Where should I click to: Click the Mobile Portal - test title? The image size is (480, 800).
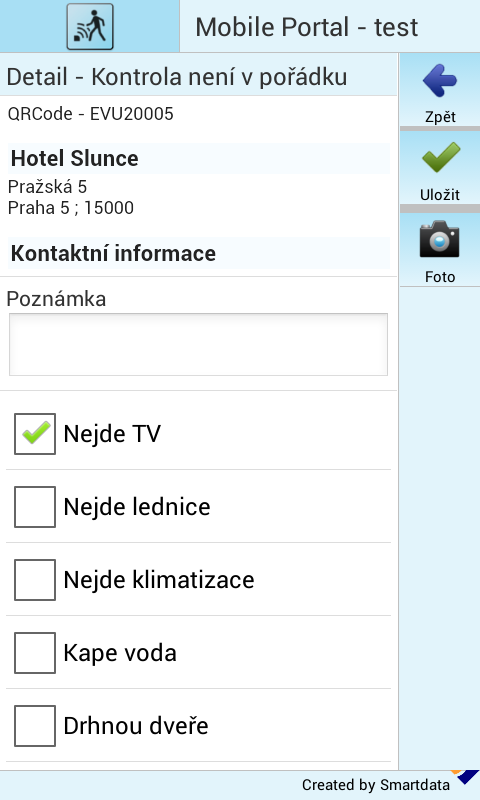pyautogui.click(x=307, y=27)
